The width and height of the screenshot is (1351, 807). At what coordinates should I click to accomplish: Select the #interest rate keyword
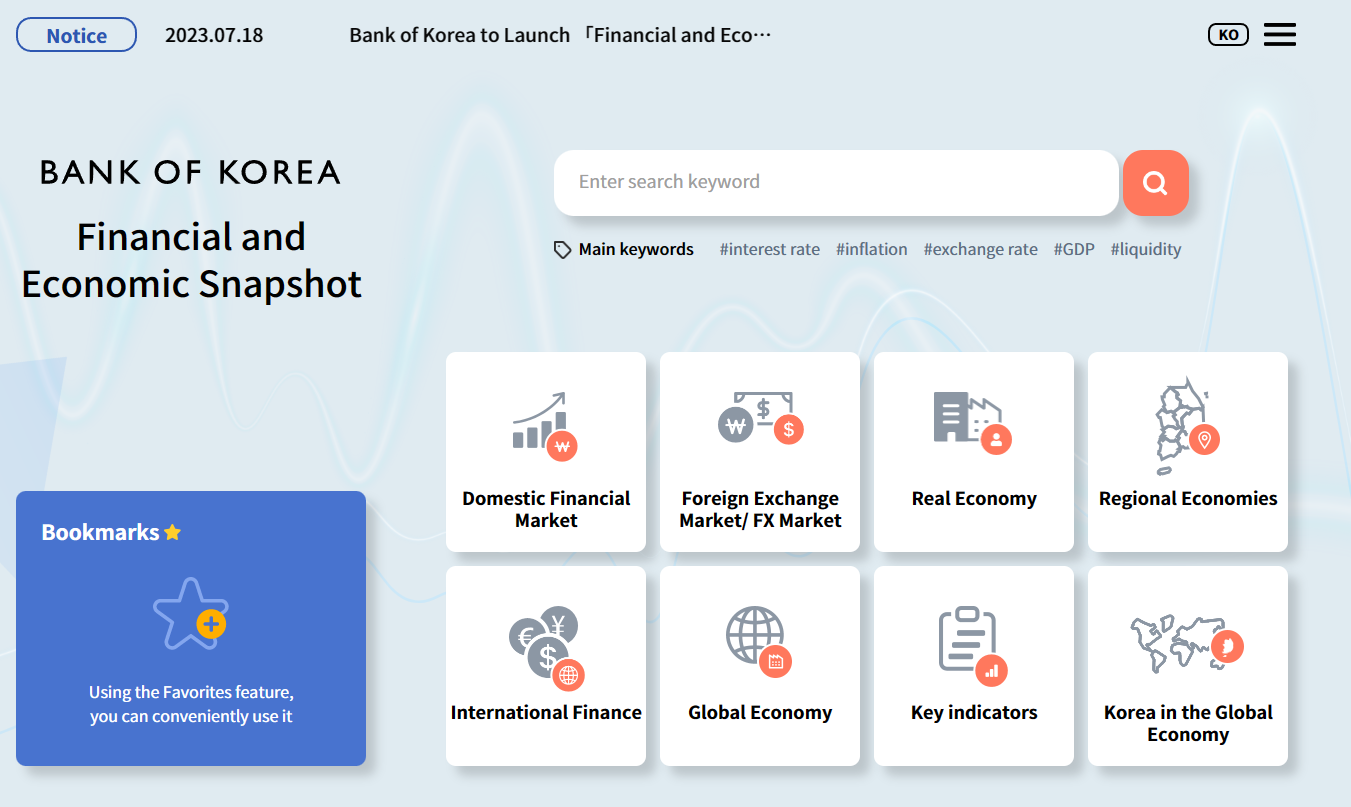[x=769, y=250]
